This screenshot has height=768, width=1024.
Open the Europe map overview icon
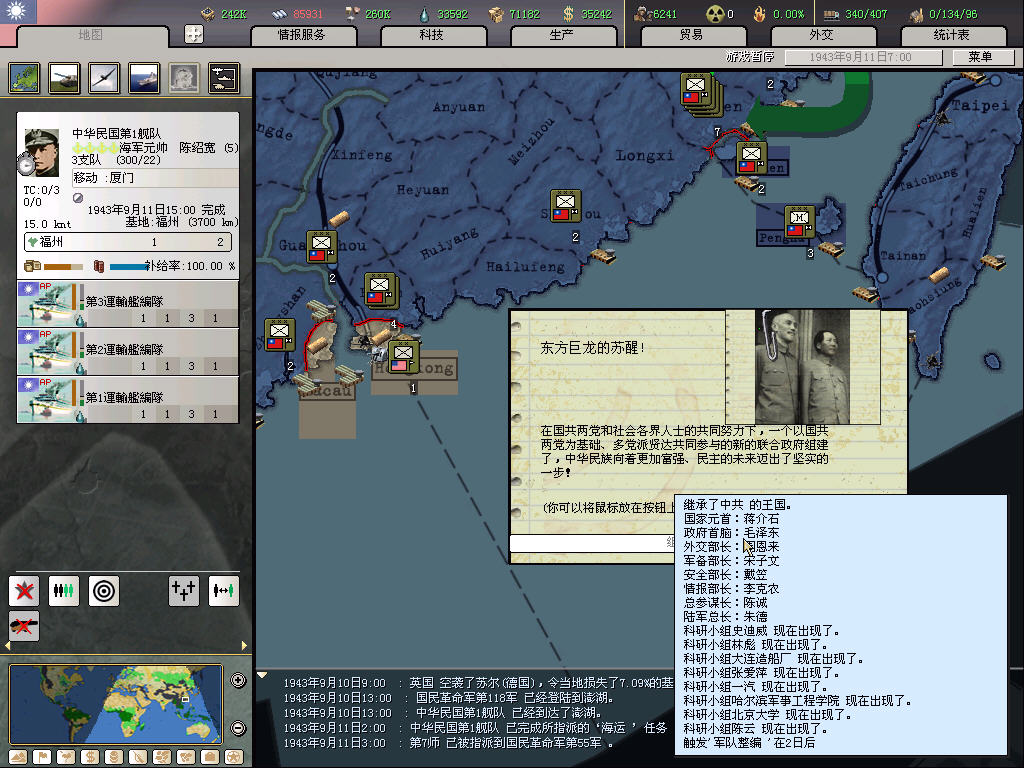coord(24,78)
